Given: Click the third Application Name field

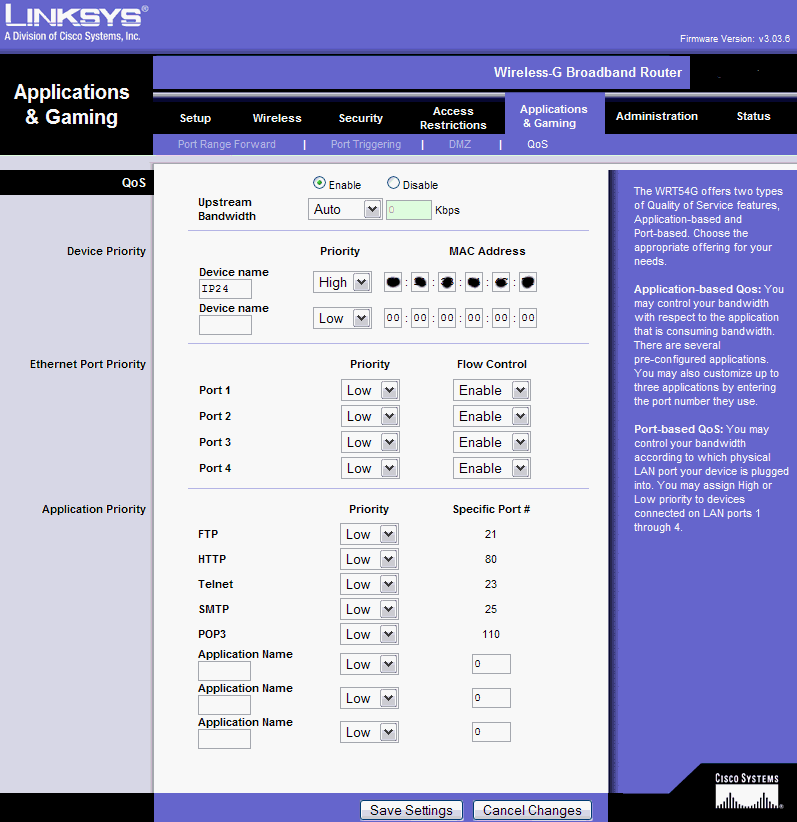Looking at the screenshot, I should point(224,739).
